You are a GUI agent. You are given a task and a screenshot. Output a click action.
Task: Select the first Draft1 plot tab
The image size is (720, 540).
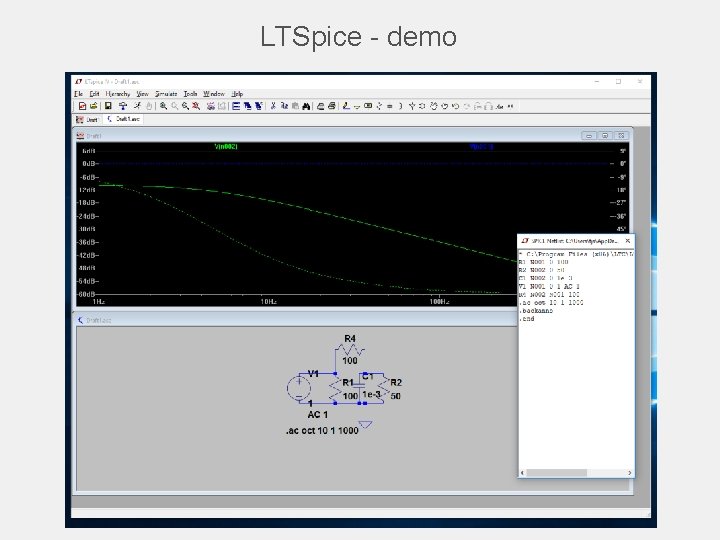(89, 118)
